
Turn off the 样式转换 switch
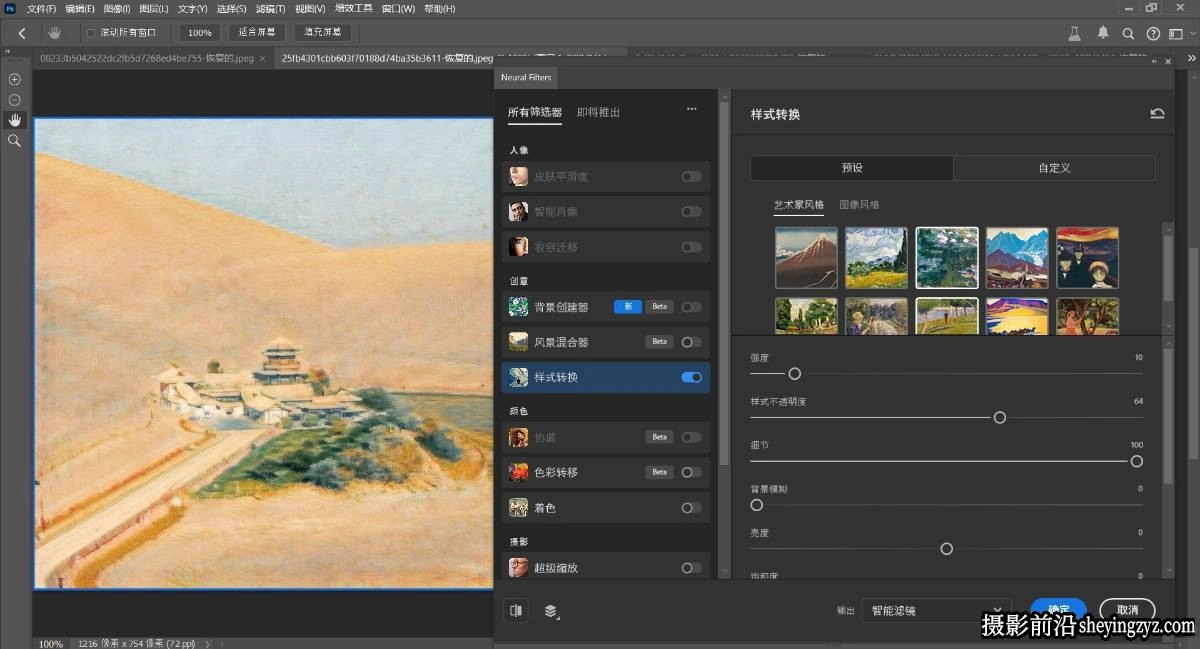click(691, 377)
